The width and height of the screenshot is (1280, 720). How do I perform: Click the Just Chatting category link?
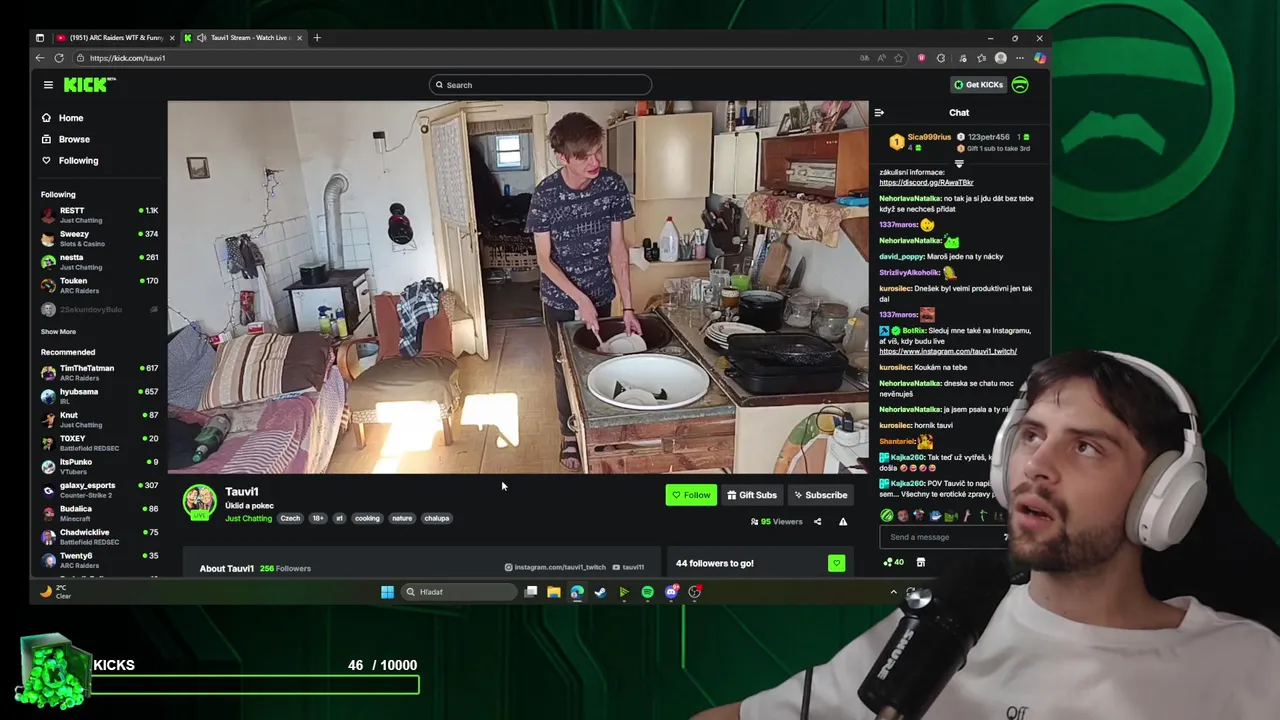(248, 518)
